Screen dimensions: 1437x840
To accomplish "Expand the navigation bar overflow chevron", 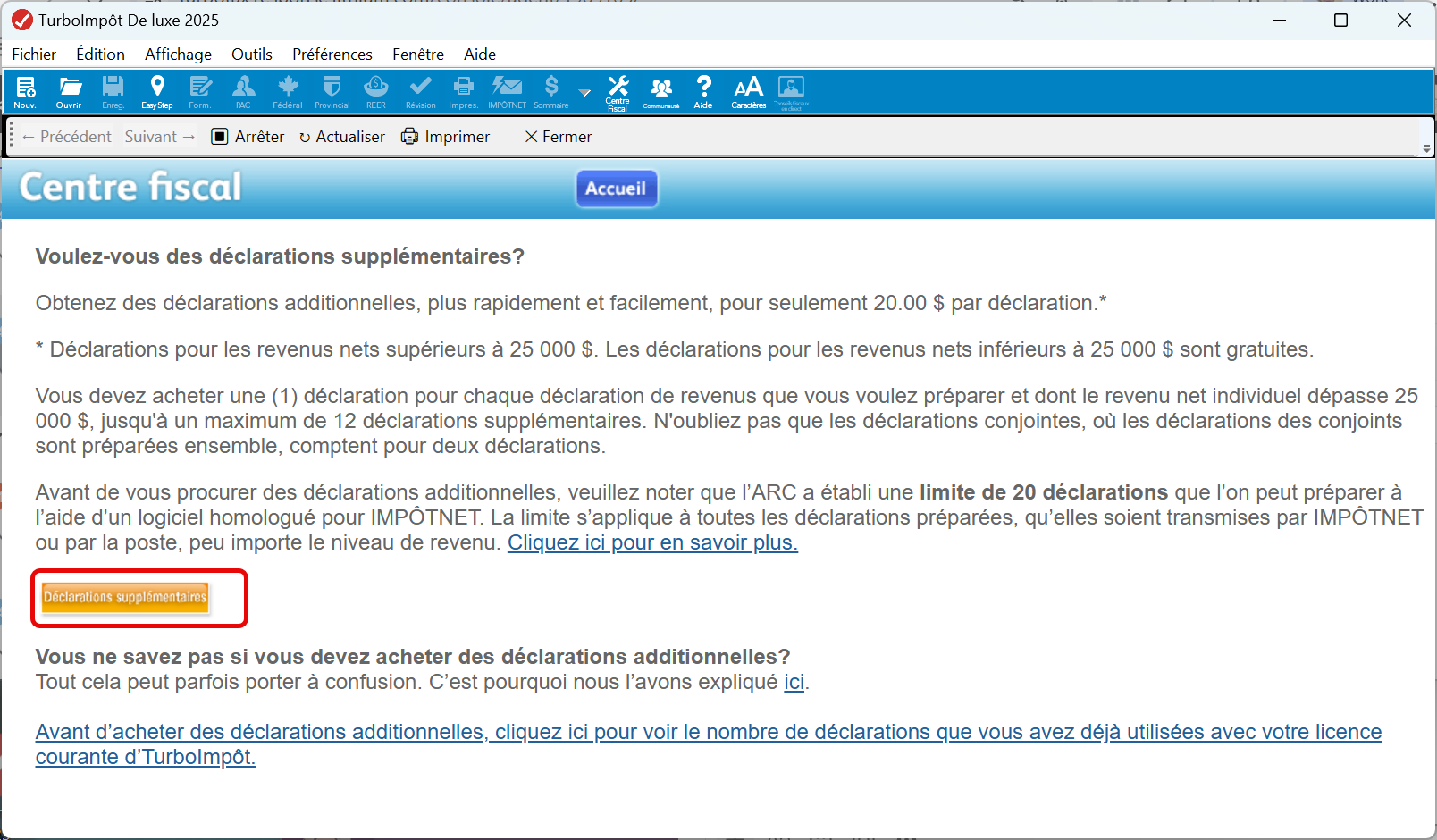I will click(1426, 148).
